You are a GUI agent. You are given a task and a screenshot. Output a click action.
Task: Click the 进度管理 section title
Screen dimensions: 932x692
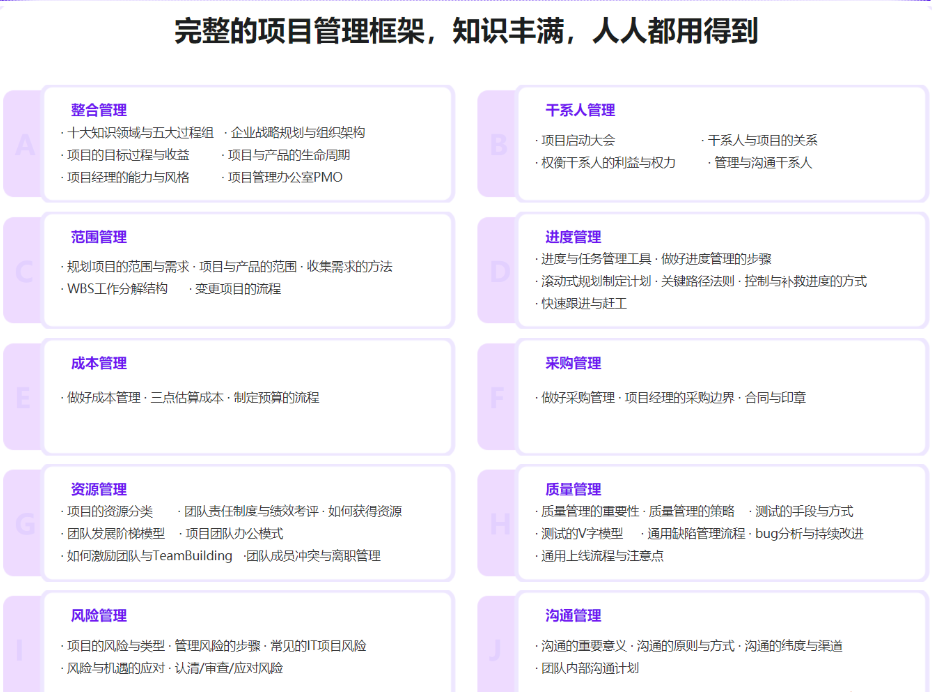tap(573, 237)
